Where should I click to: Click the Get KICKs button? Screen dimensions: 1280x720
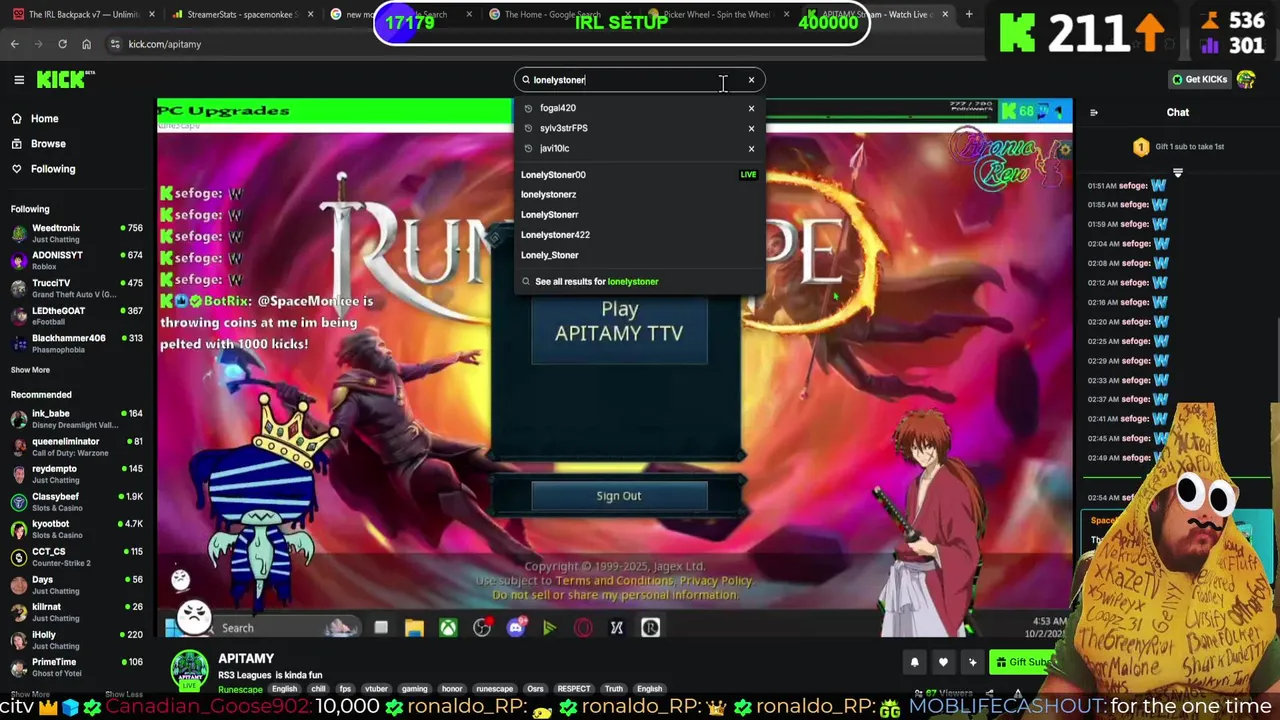[1199, 80]
